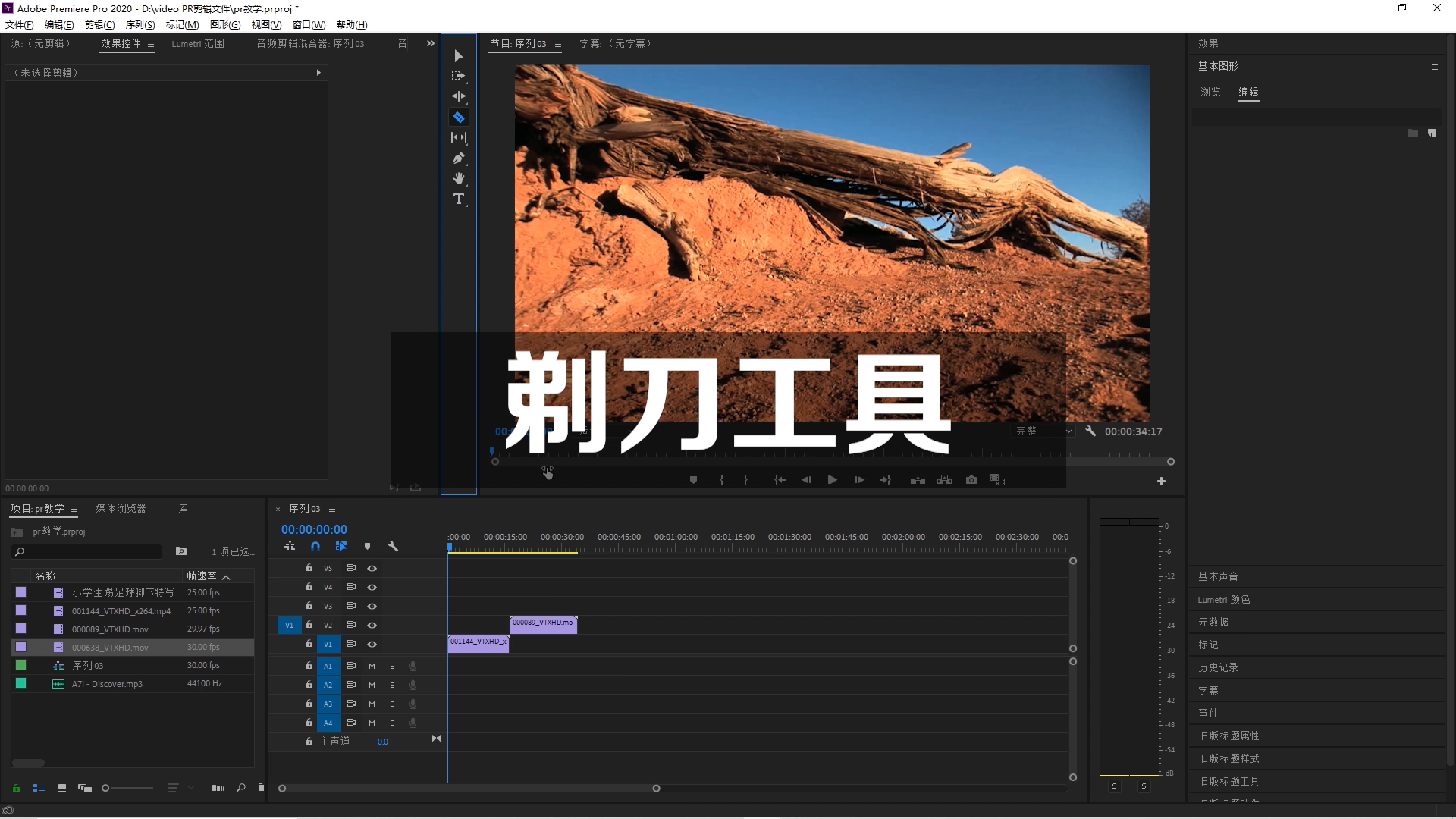Click the Play button in program monitor
Image resolution: width=1456 pixels, height=819 pixels.
832,480
